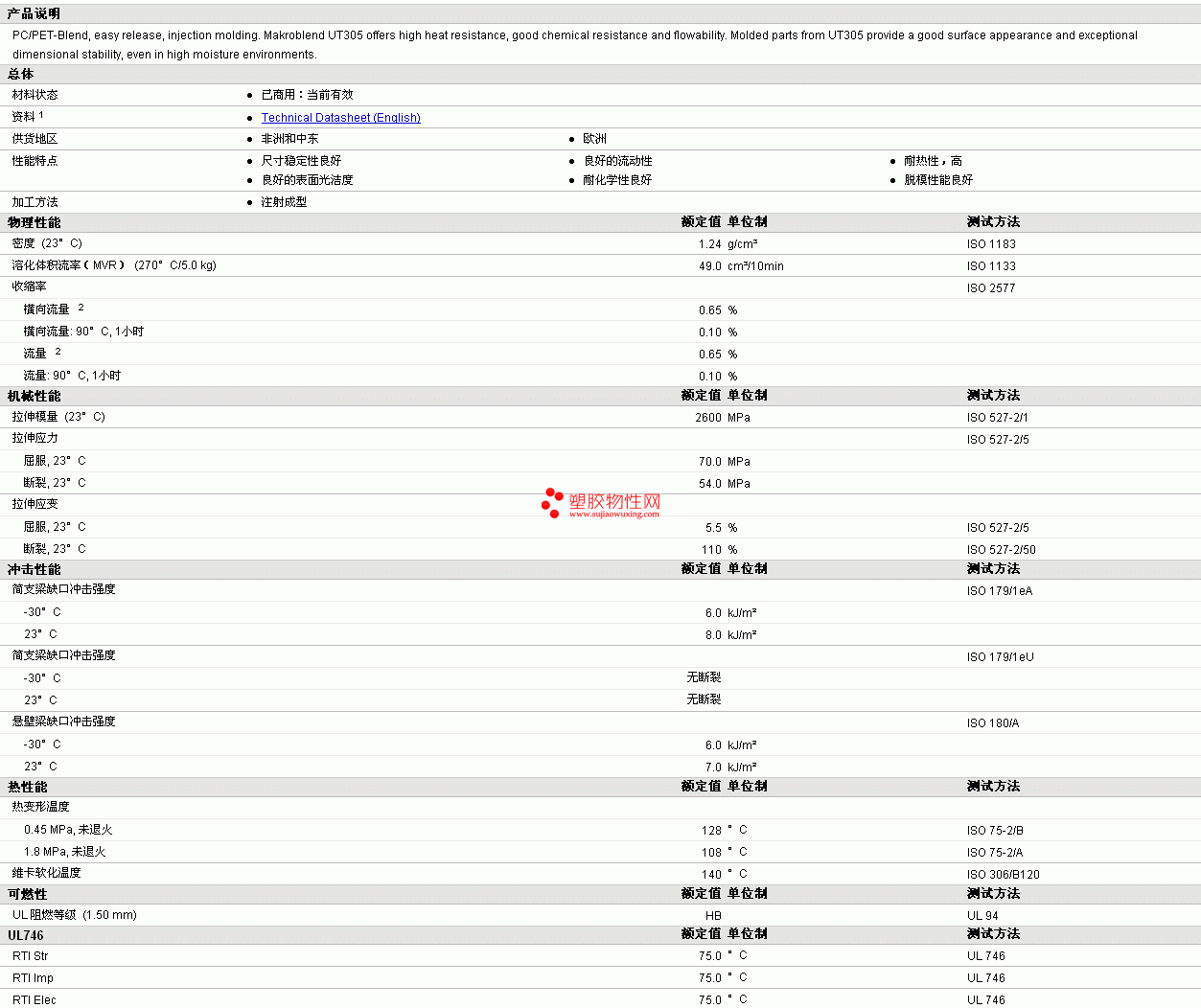The height and width of the screenshot is (1008, 1201).
Task: Click the tensile modulus value 2600 MPa
Action: [x=723, y=418]
